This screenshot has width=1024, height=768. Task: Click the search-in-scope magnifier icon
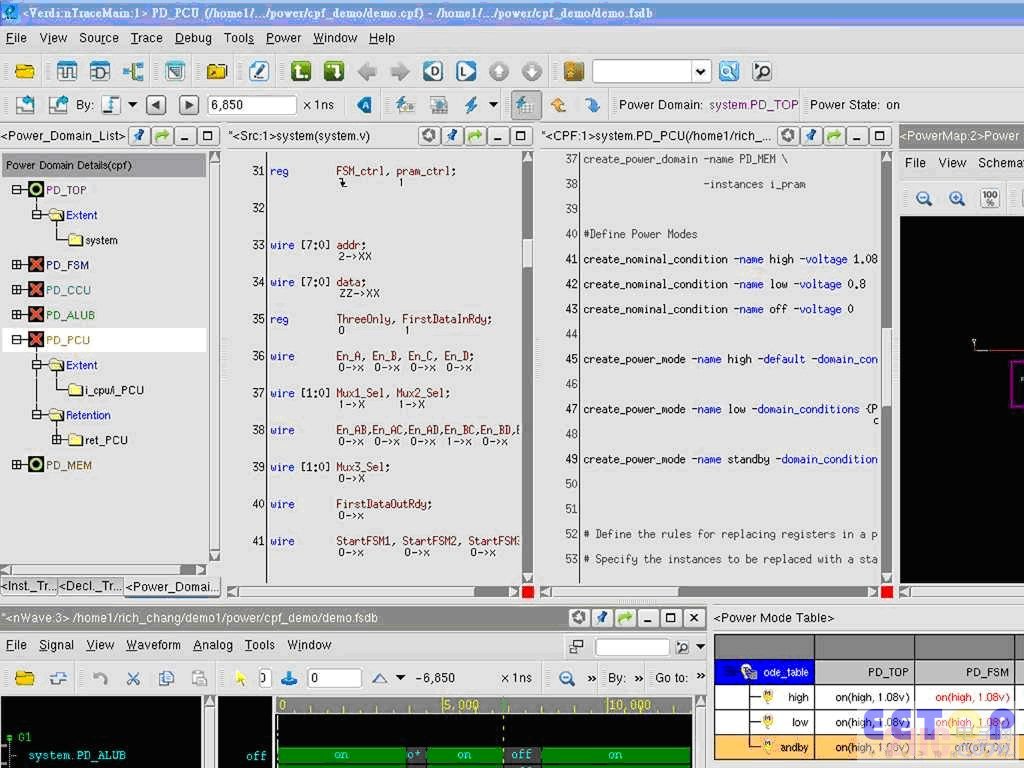pos(761,71)
